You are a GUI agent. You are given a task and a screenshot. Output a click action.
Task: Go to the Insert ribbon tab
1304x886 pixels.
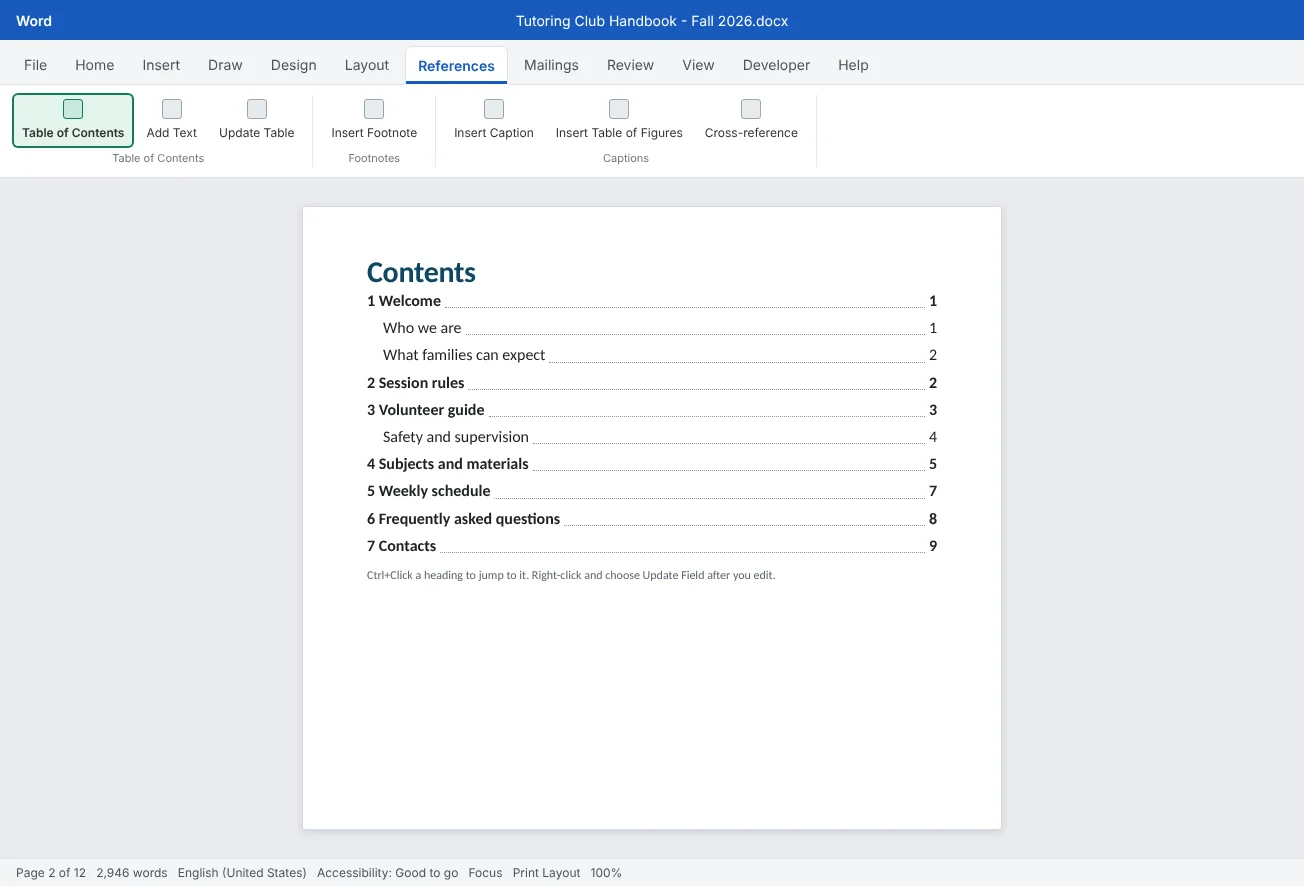coord(161,65)
